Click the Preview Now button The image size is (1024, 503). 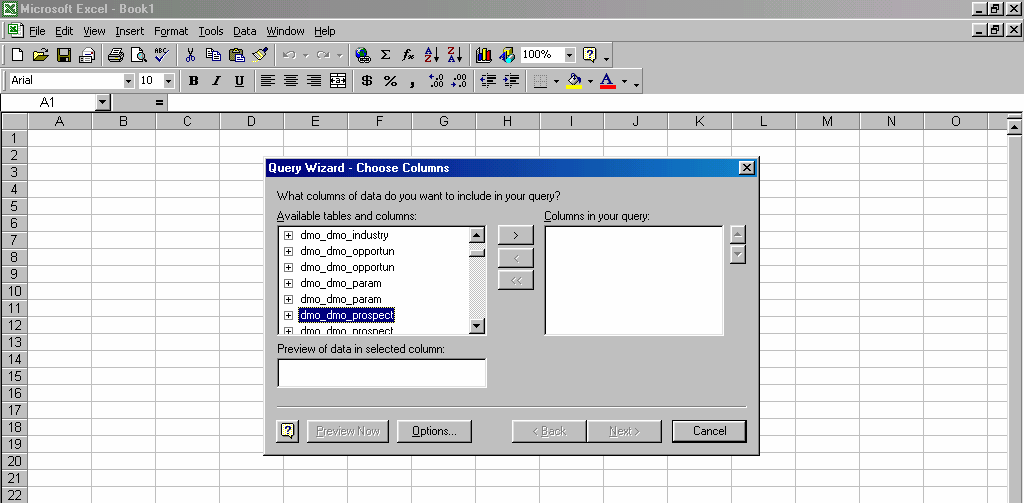pos(348,431)
